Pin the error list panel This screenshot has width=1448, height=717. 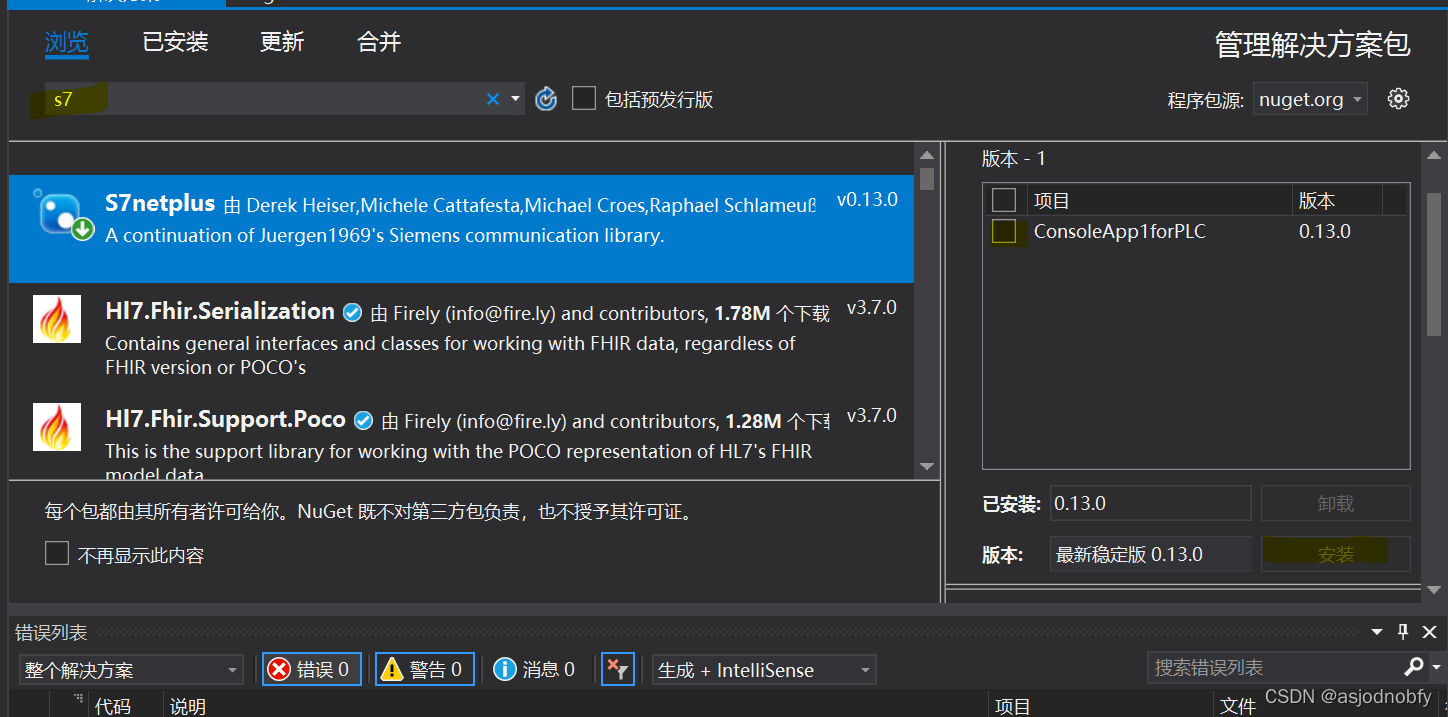click(1402, 632)
